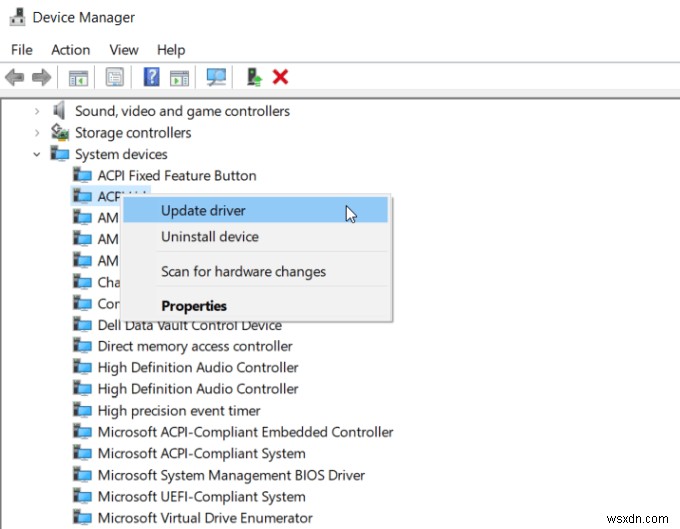The width and height of the screenshot is (680, 529).
Task: Open the Properties sheet toolbar icon
Action: click(x=114, y=78)
